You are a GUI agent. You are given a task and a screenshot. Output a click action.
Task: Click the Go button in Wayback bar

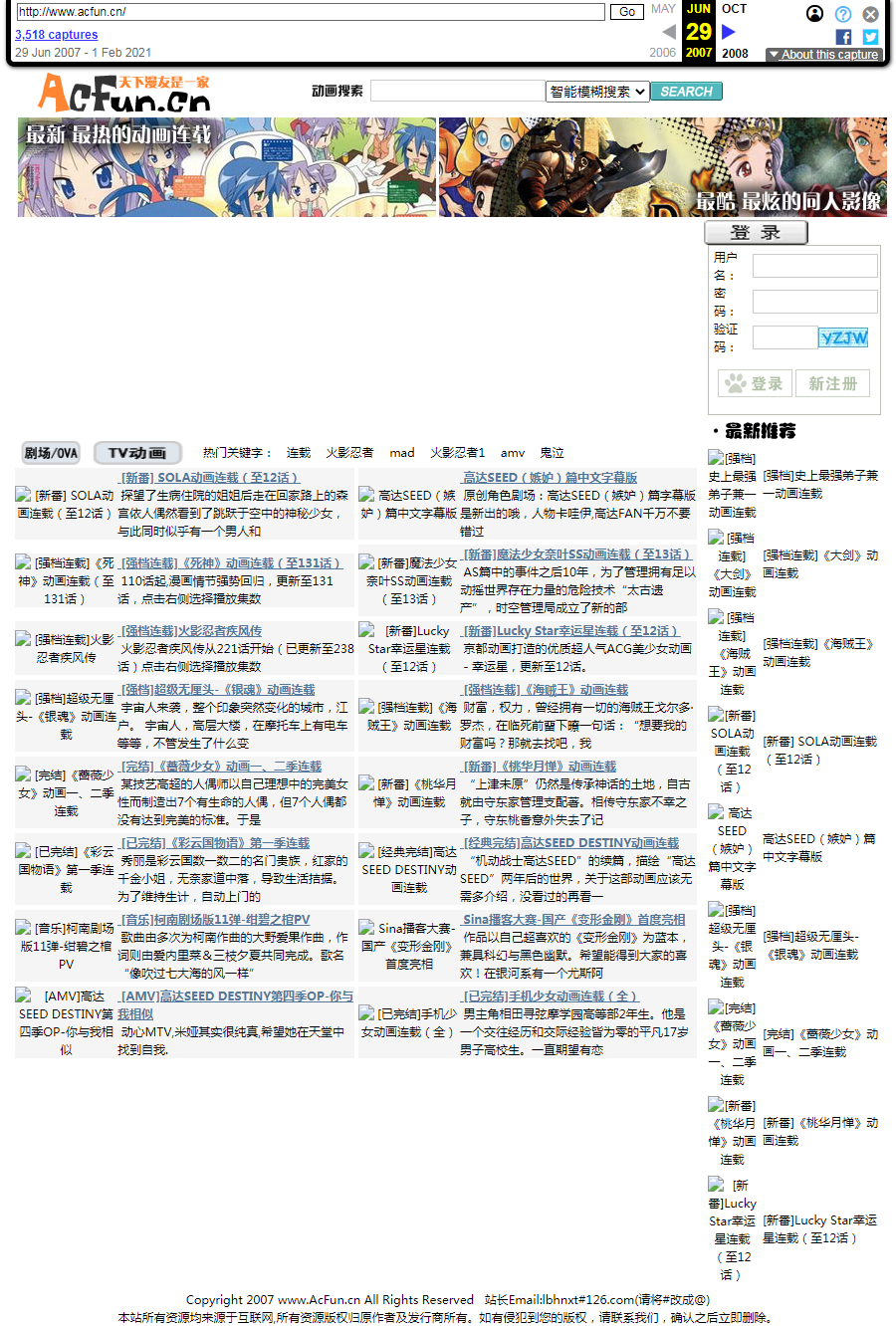click(627, 12)
